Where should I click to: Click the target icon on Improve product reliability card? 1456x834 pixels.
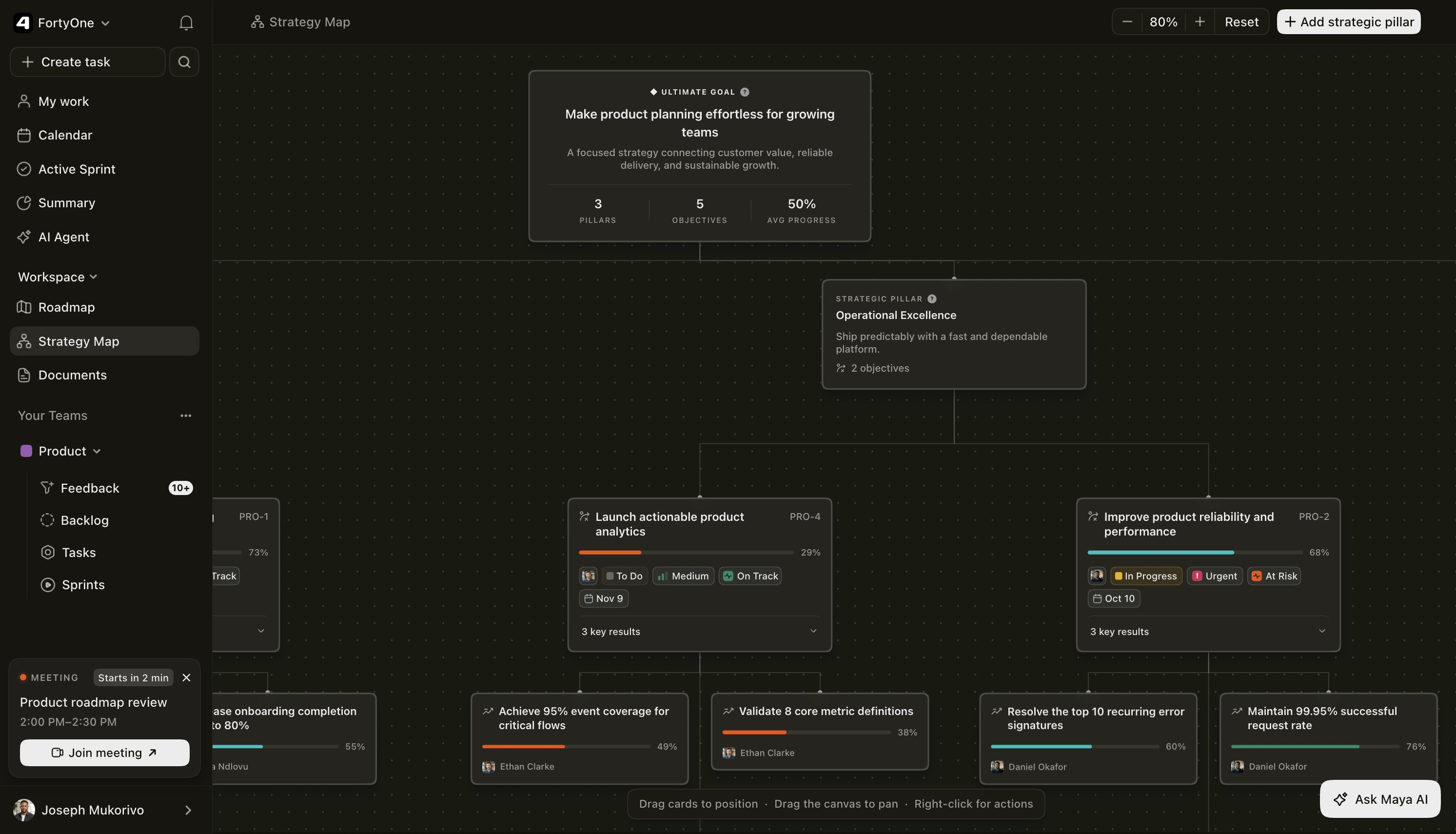(x=1093, y=516)
